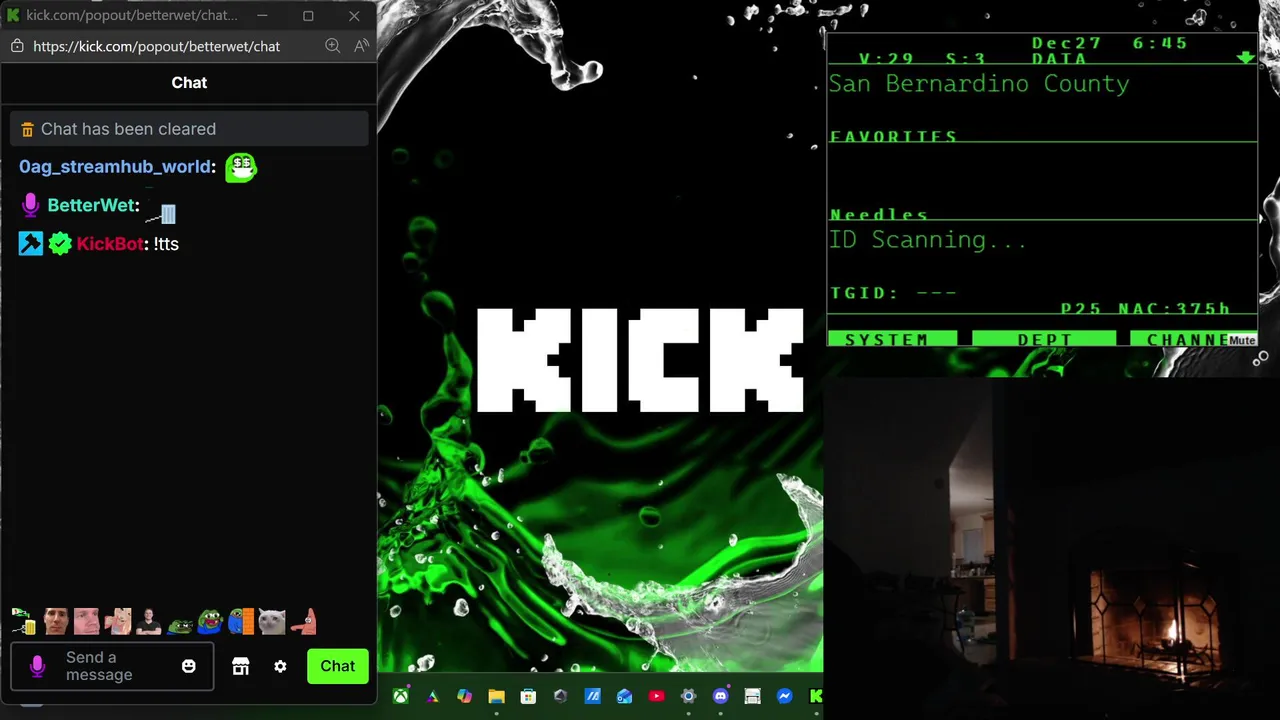
Task: Click the kick.com popout URL address bar
Action: pyautogui.click(x=156, y=46)
